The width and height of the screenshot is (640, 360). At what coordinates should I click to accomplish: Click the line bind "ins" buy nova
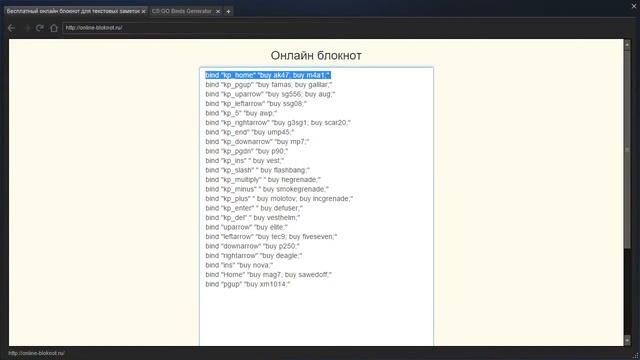[239, 265]
